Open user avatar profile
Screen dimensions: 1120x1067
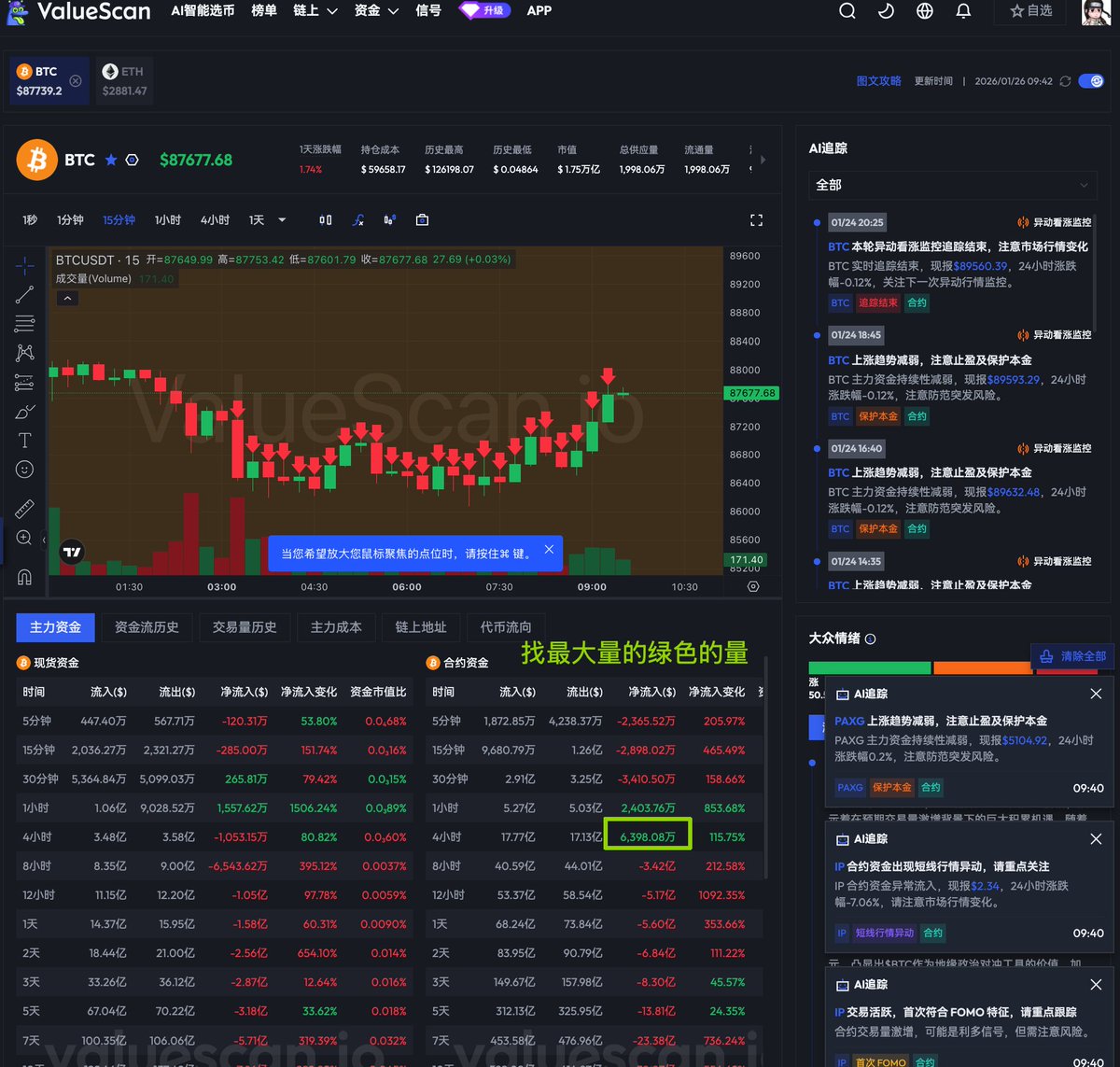point(1096,11)
